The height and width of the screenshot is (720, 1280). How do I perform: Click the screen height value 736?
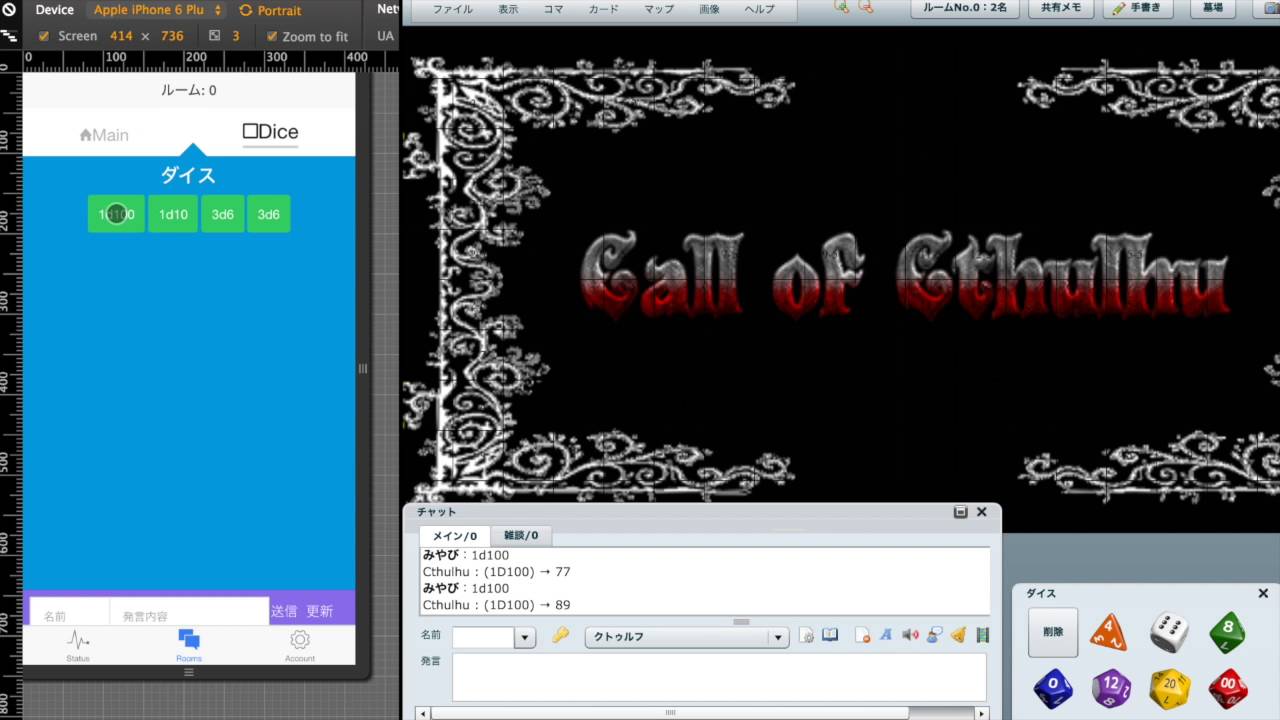coord(172,36)
